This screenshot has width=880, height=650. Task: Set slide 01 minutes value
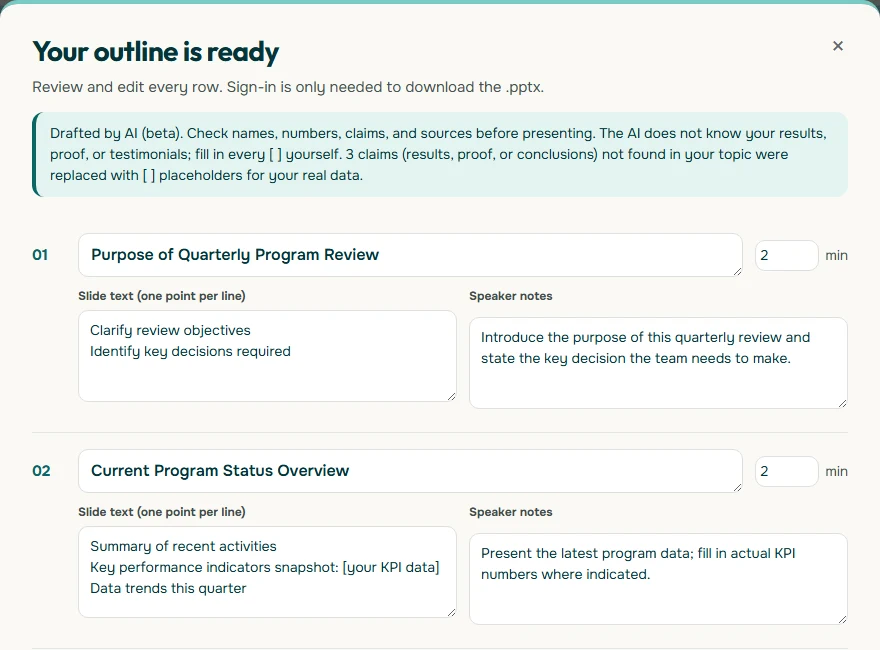786,255
